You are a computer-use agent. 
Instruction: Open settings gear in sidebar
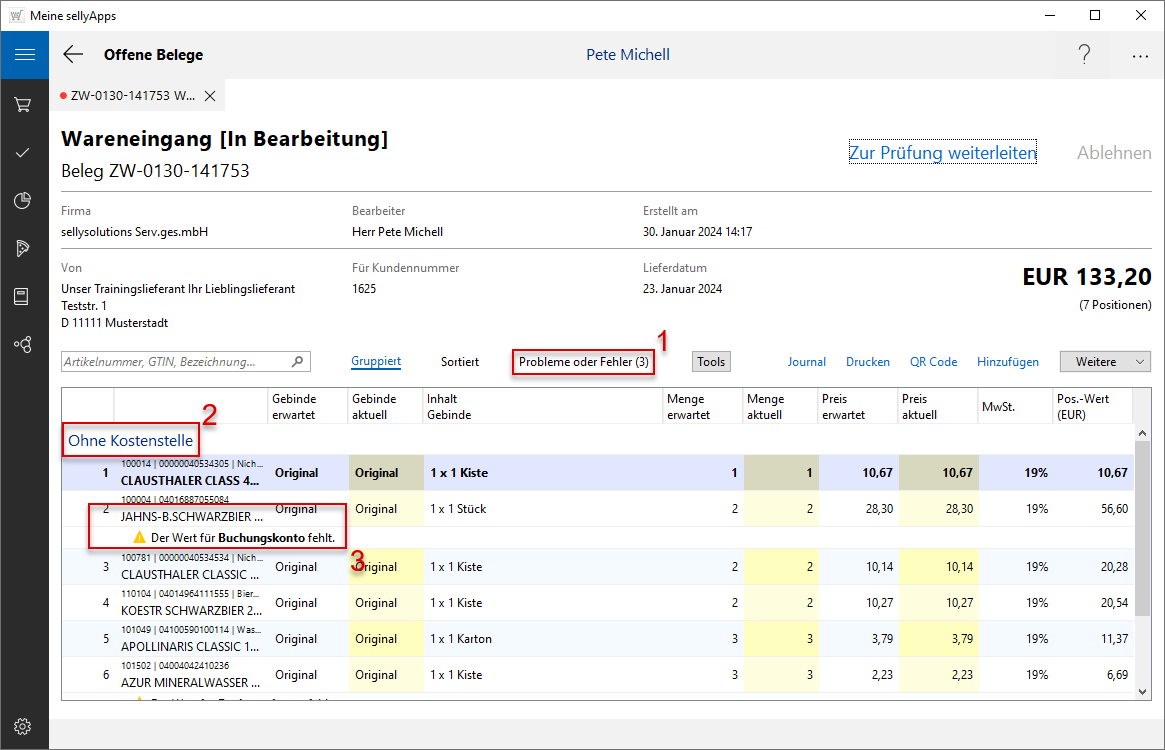23,726
